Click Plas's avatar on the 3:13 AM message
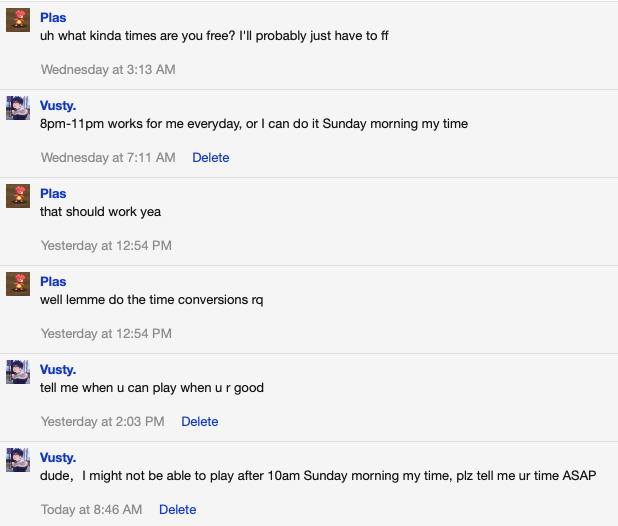Image resolution: width=618 pixels, height=526 pixels. (x=18, y=20)
